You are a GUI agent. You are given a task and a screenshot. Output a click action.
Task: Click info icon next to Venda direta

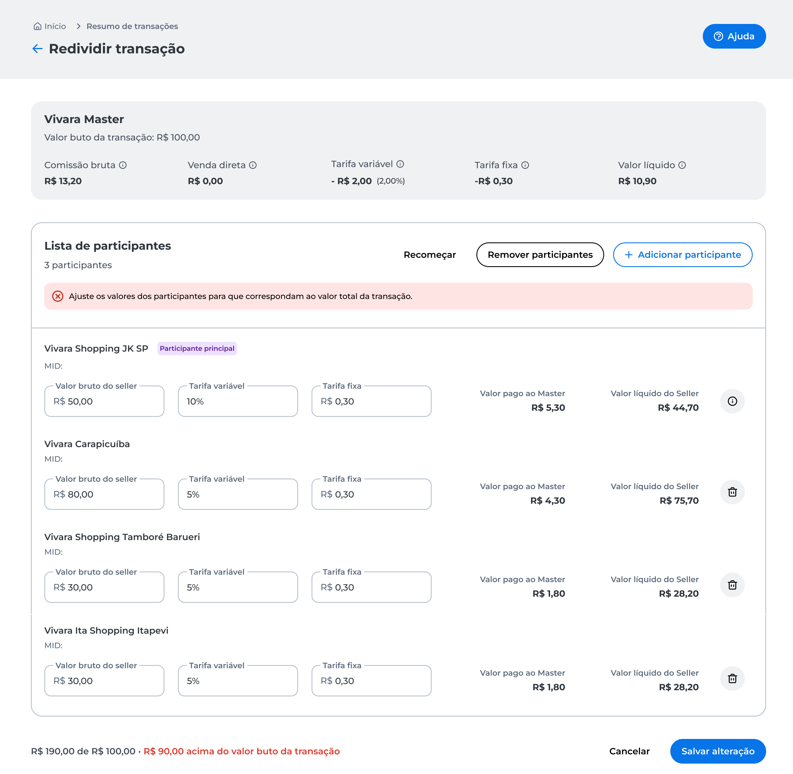pos(253,165)
